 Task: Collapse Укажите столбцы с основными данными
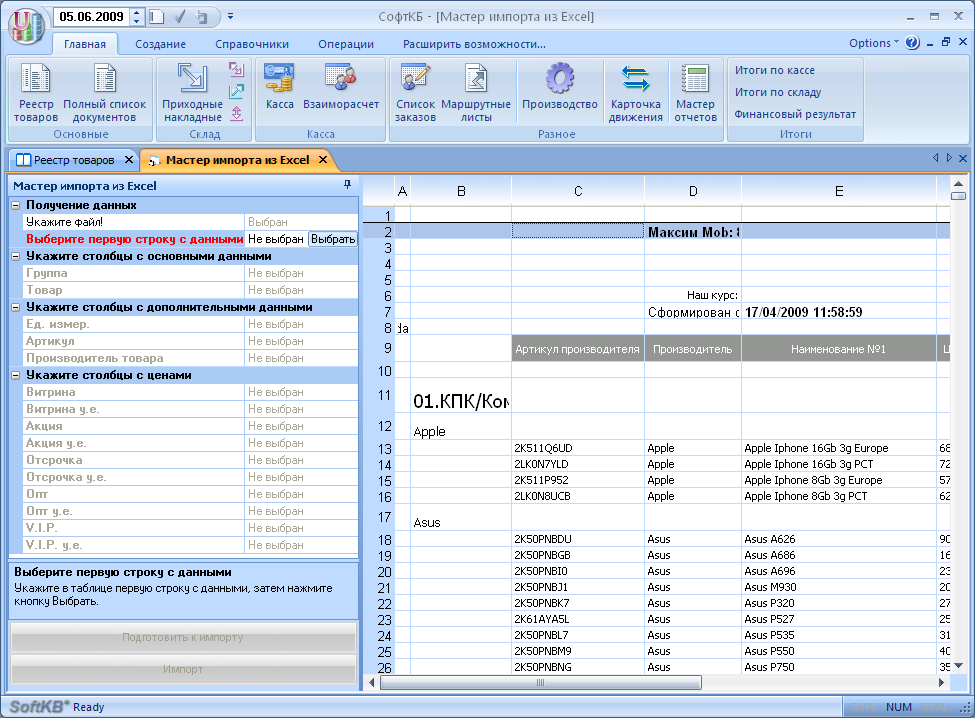(16, 255)
